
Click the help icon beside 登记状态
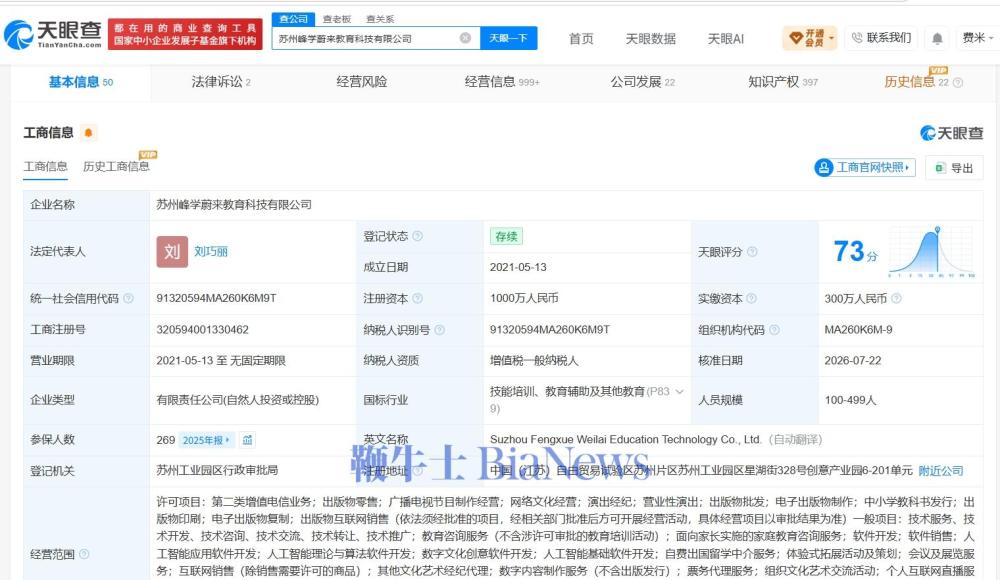[x=417, y=236]
